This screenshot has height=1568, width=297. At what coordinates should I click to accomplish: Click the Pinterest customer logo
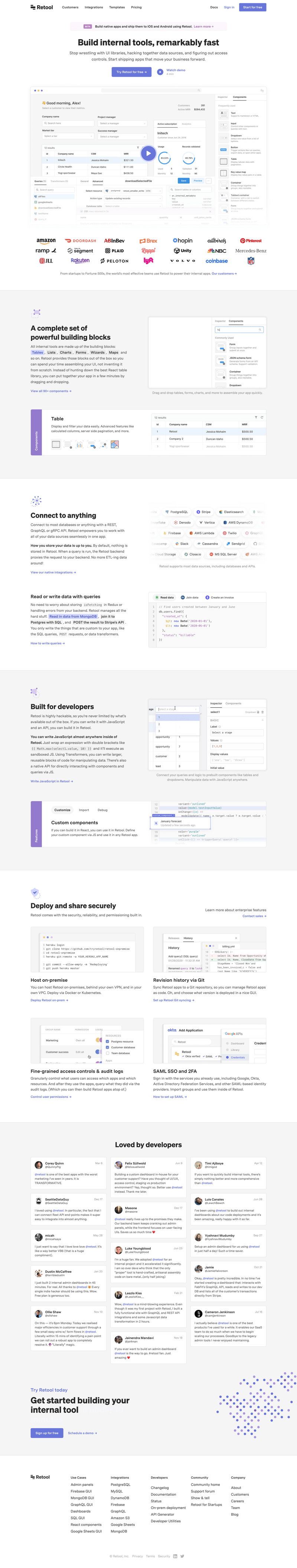[251, 241]
